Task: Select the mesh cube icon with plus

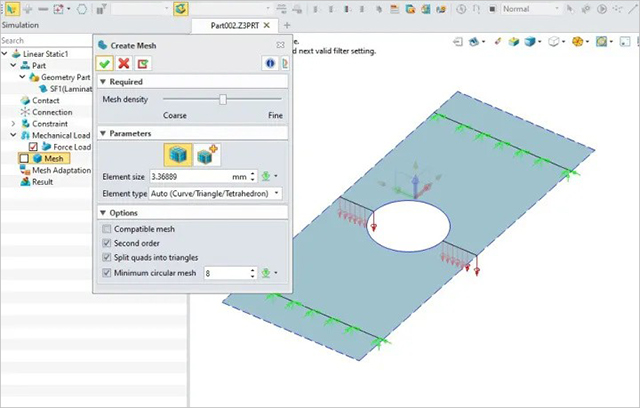Action: [207, 153]
